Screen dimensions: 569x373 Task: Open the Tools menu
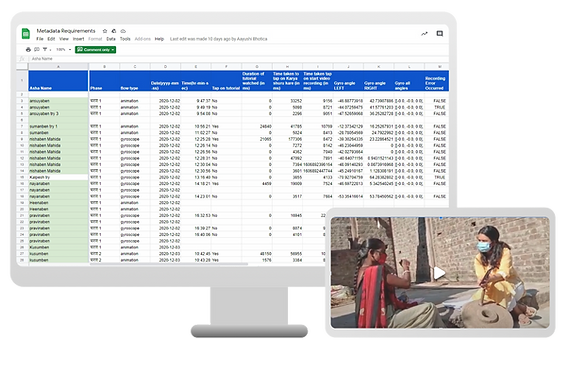pos(125,39)
